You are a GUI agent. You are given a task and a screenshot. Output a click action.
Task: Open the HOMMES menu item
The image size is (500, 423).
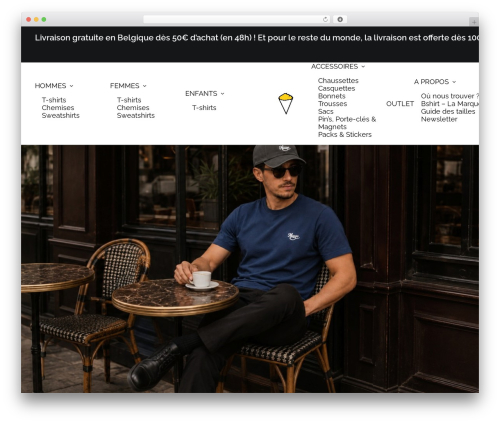(50, 86)
